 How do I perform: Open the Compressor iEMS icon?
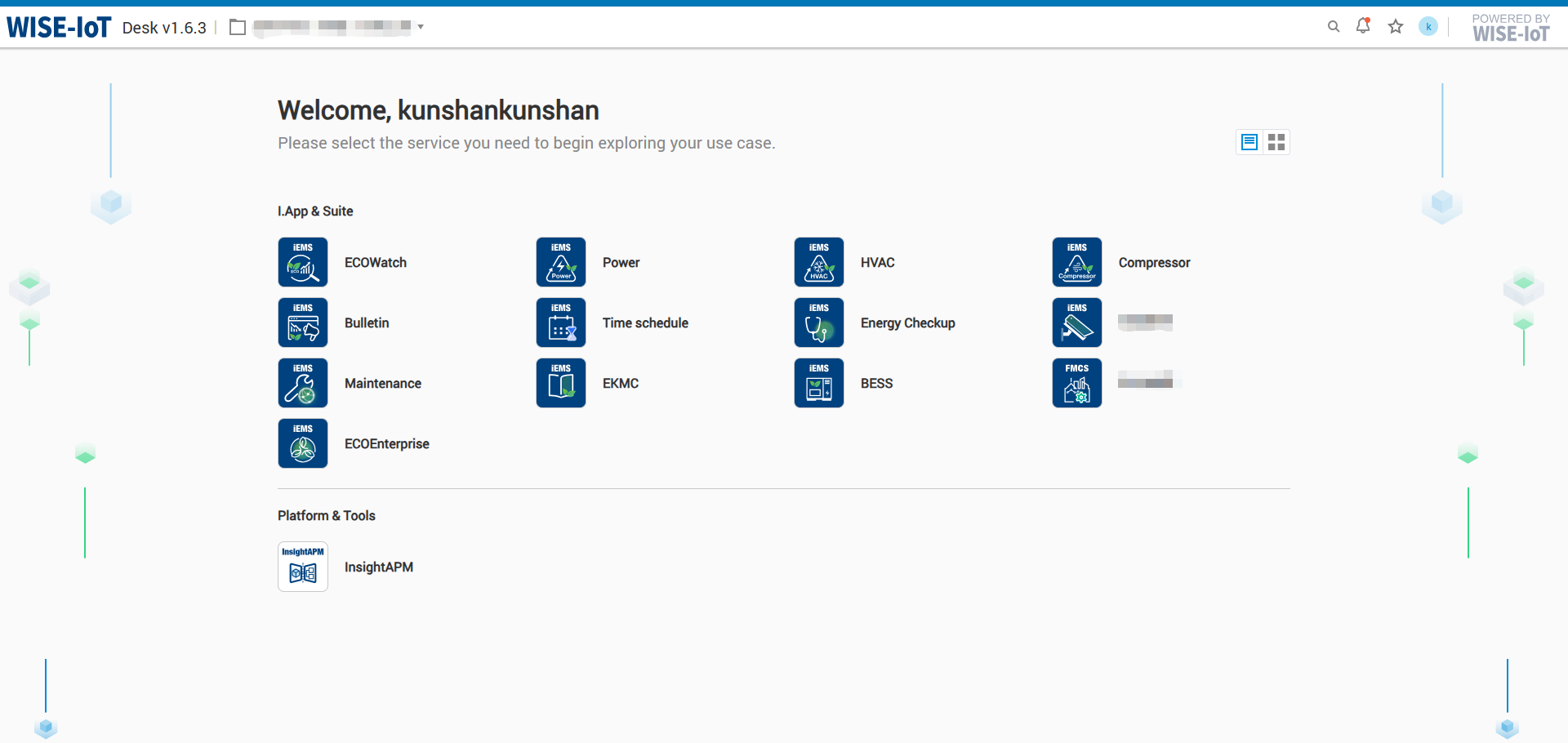(1076, 262)
